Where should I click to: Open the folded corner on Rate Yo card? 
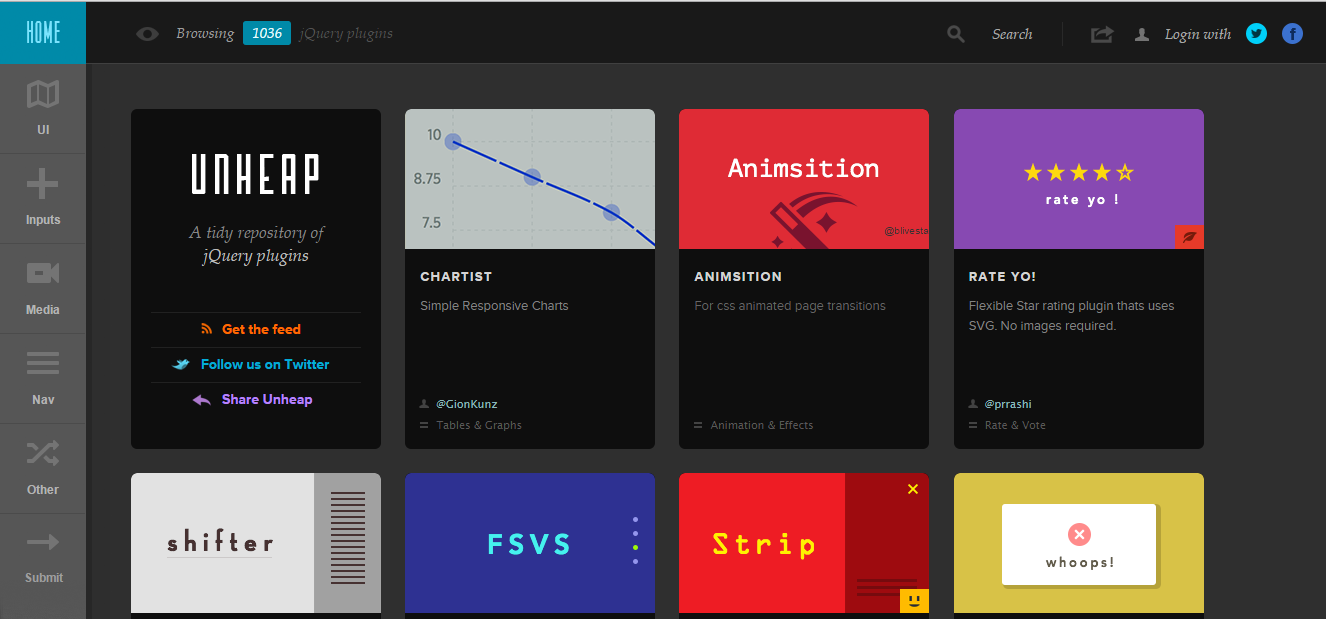tap(1188, 237)
